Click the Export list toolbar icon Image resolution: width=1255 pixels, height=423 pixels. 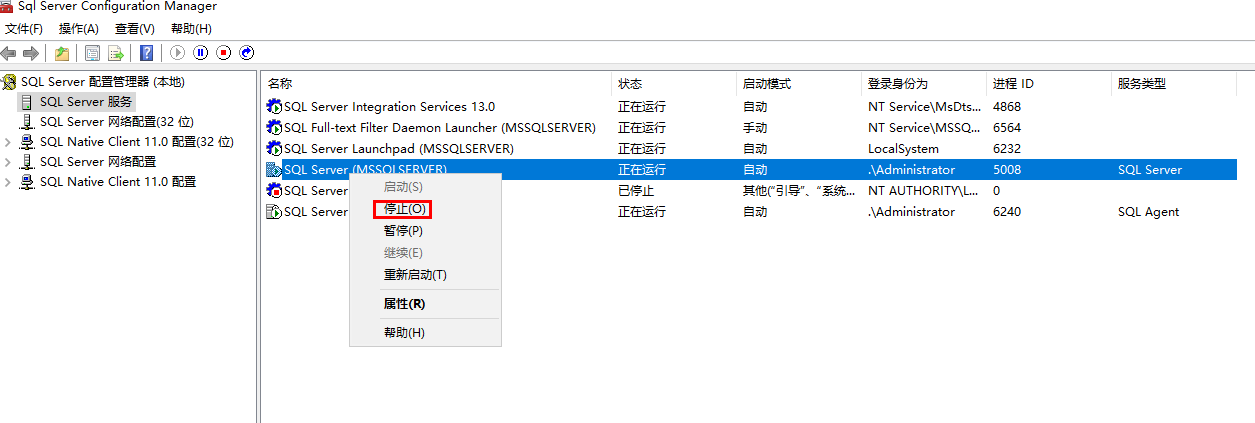116,53
